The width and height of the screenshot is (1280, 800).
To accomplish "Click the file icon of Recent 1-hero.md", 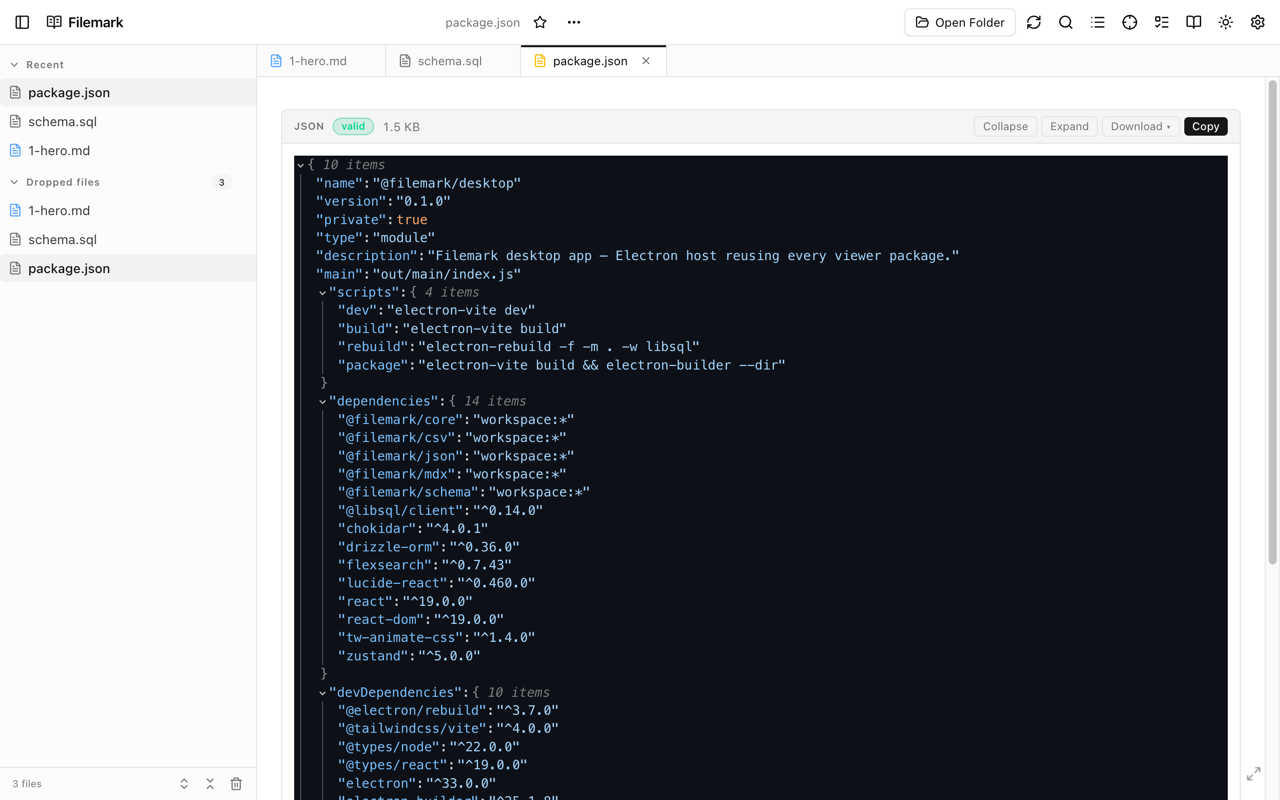I will click(15, 151).
